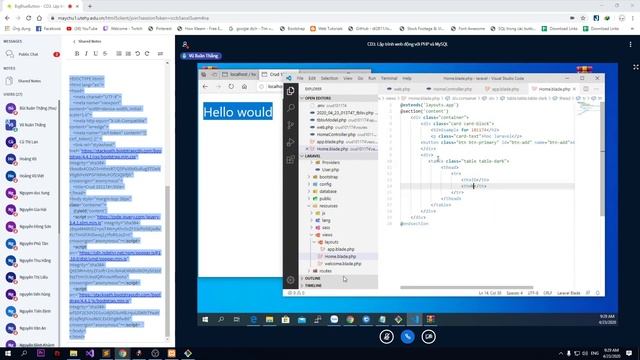
Task: Expand the TIMELINE section
Action: tap(339, 286)
